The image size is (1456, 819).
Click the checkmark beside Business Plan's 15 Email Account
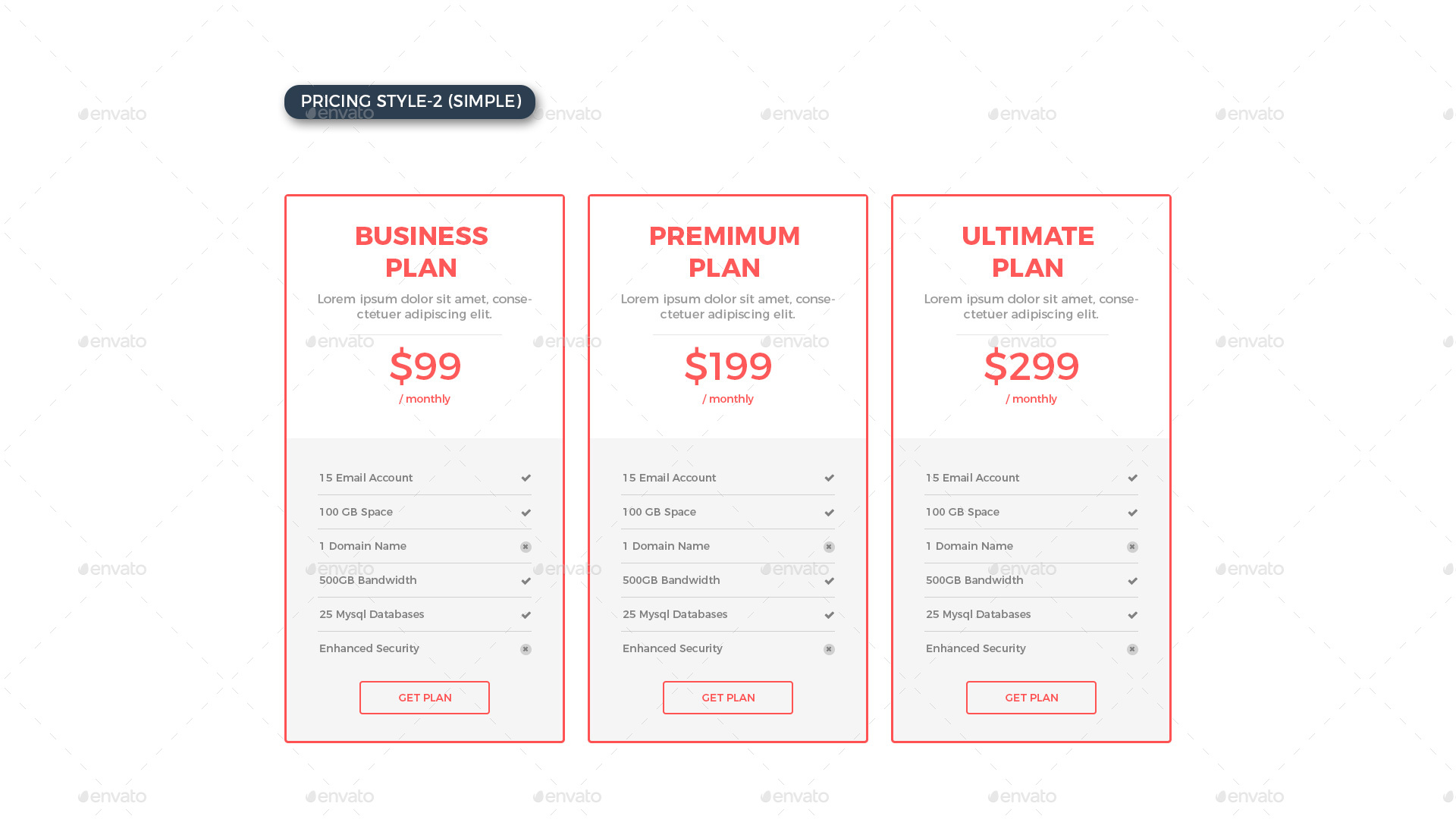pos(526,478)
